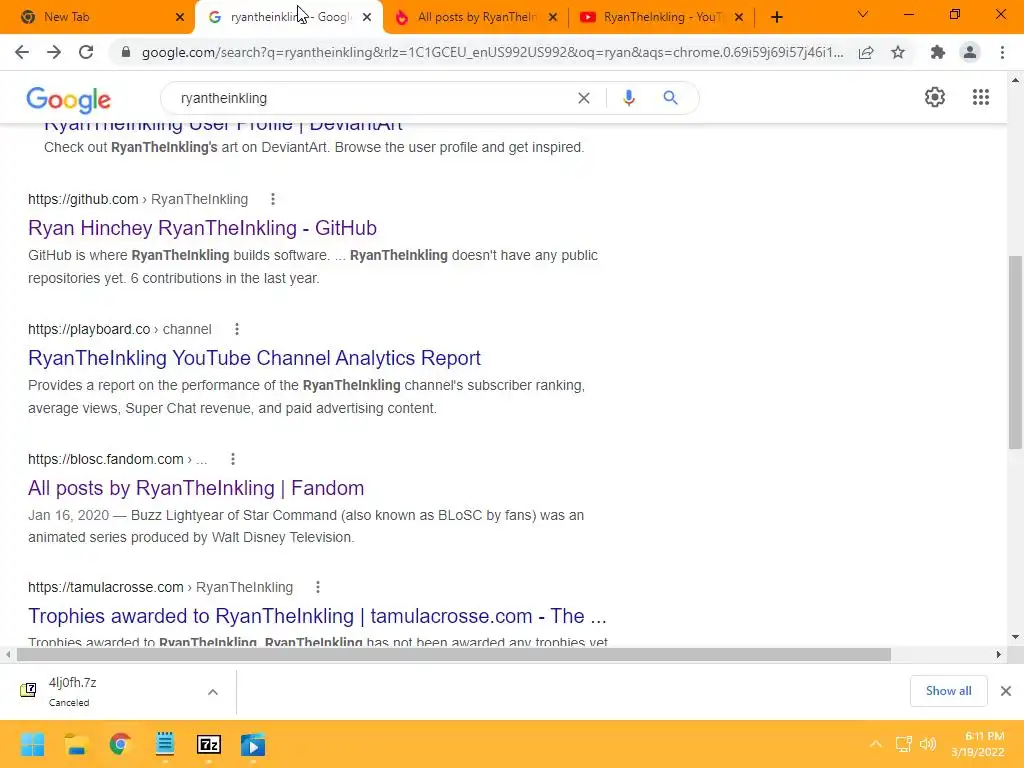This screenshot has width=1024, height=768.
Task: Click the https://tamulacrosse.com result URL
Action: pos(161,587)
